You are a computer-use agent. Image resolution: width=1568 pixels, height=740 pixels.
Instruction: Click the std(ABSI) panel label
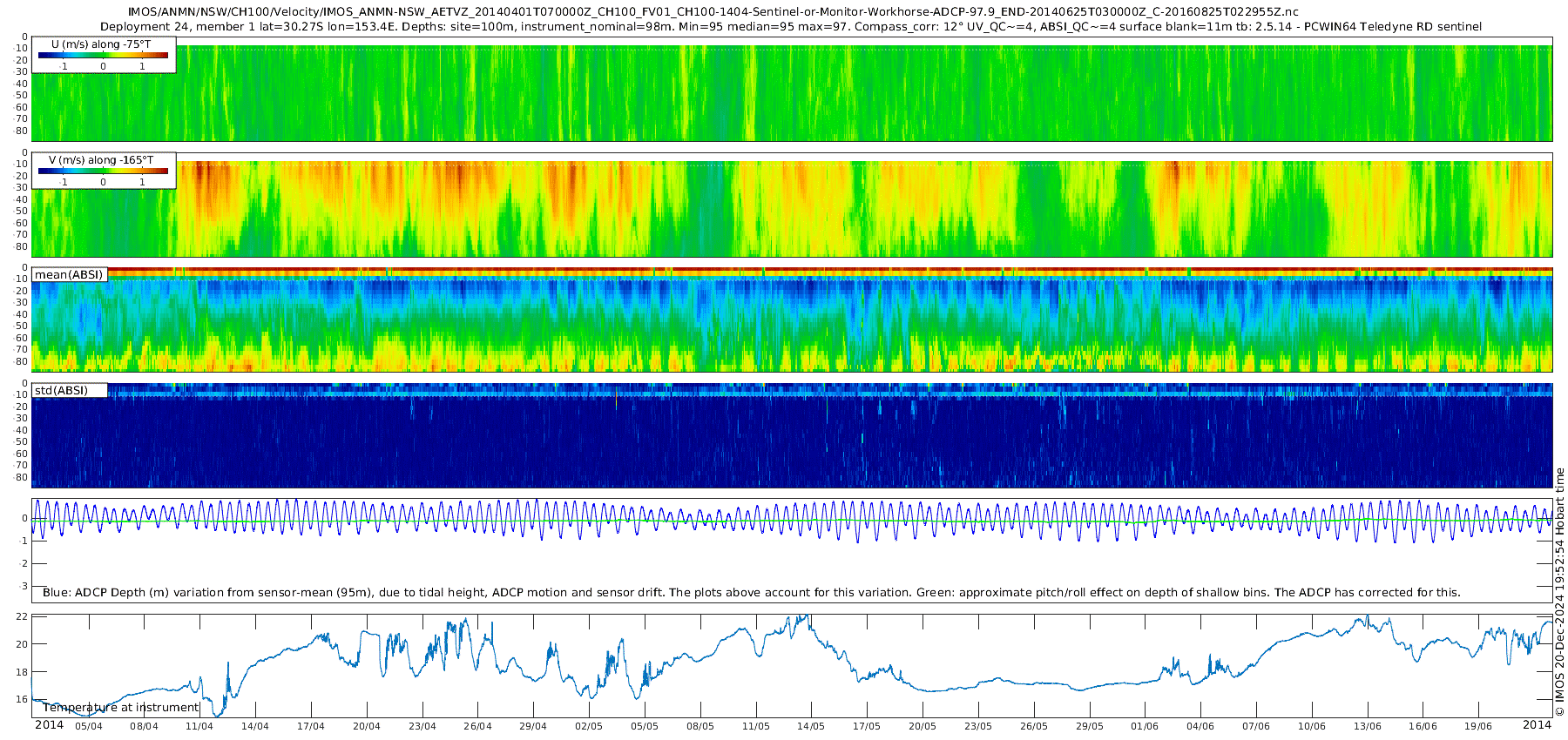point(61,391)
